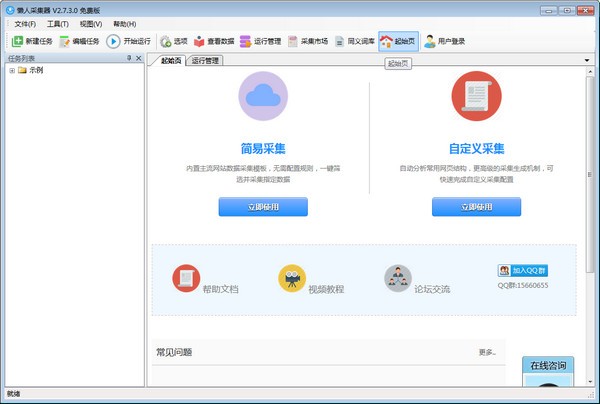Open 视频教程 camera icon
This screenshot has width=600, height=404.
pyautogui.click(x=292, y=278)
